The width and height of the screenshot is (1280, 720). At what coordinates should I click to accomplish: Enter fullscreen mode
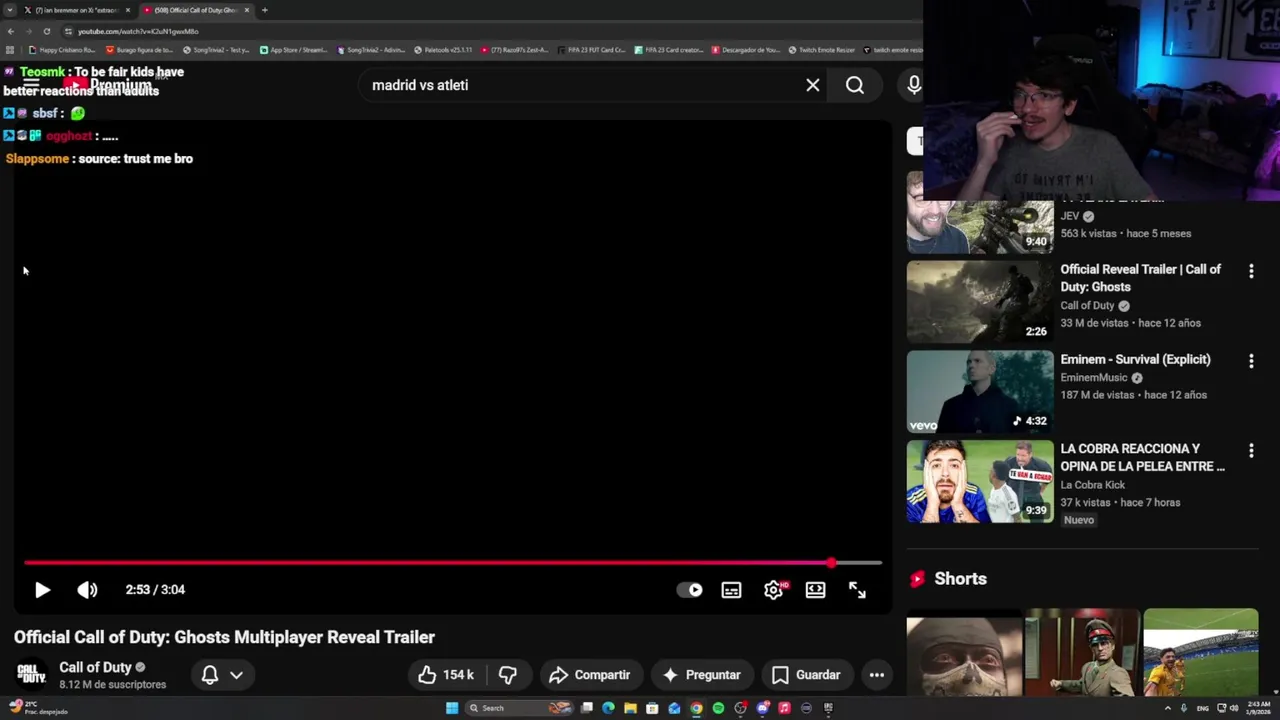pyautogui.click(x=857, y=590)
